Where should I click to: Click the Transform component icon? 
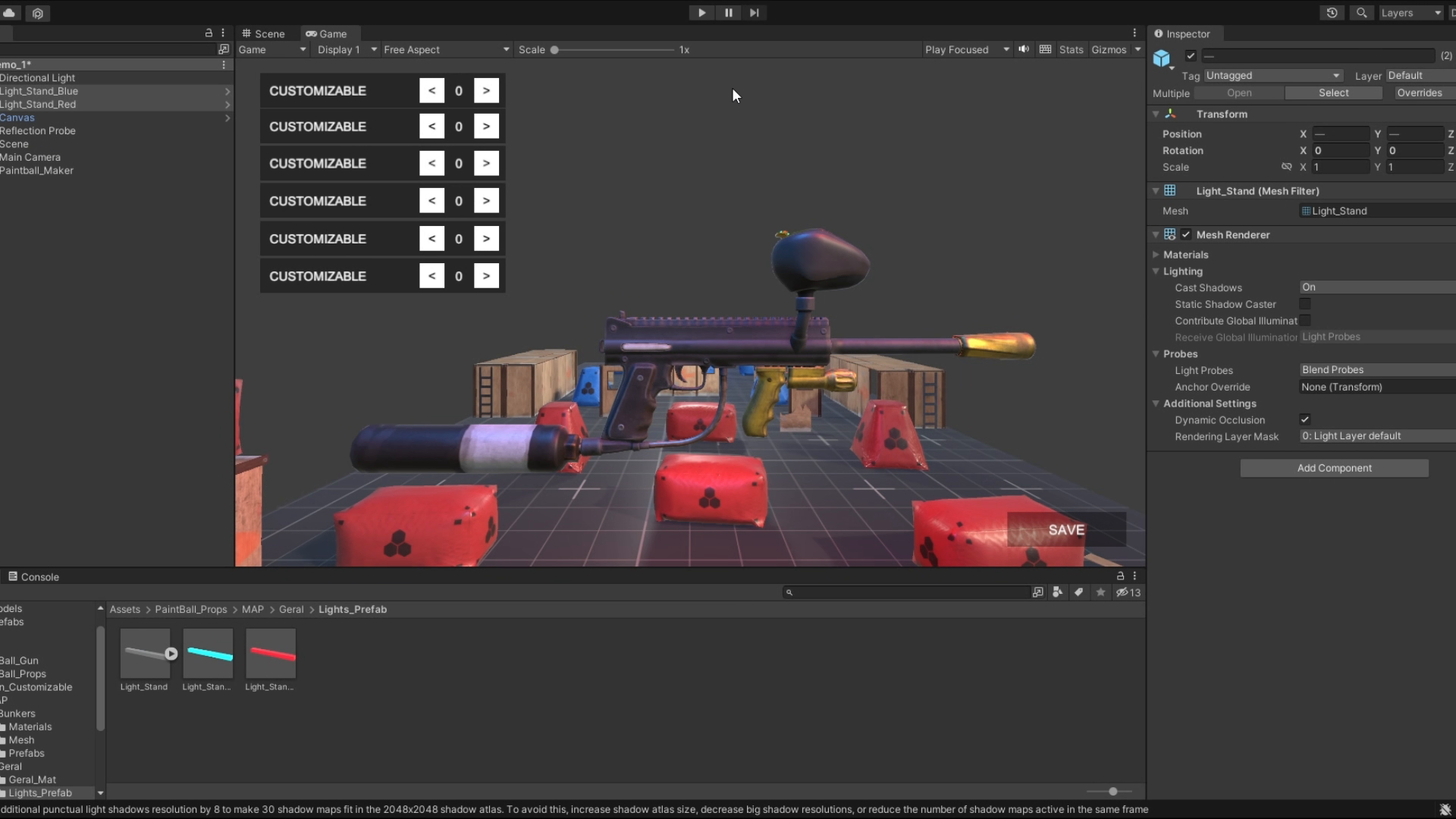1170,114
